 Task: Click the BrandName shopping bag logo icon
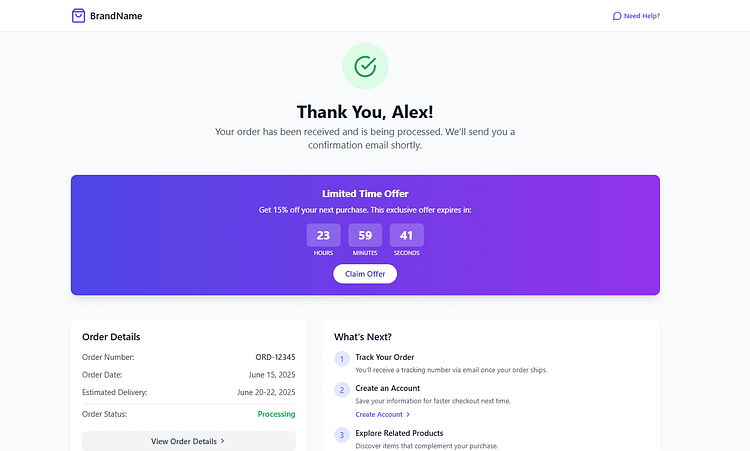click(78, 16)
